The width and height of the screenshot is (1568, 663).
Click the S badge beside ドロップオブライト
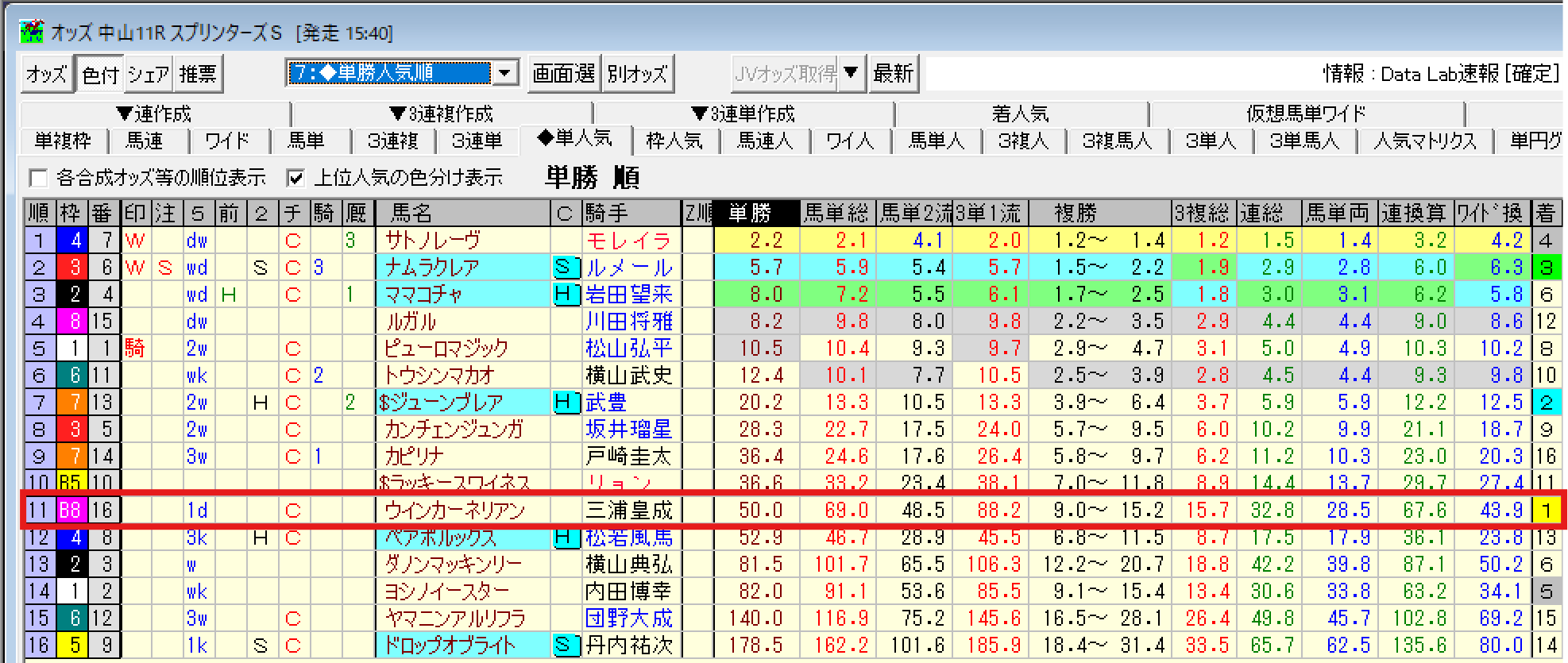point(564,646)
